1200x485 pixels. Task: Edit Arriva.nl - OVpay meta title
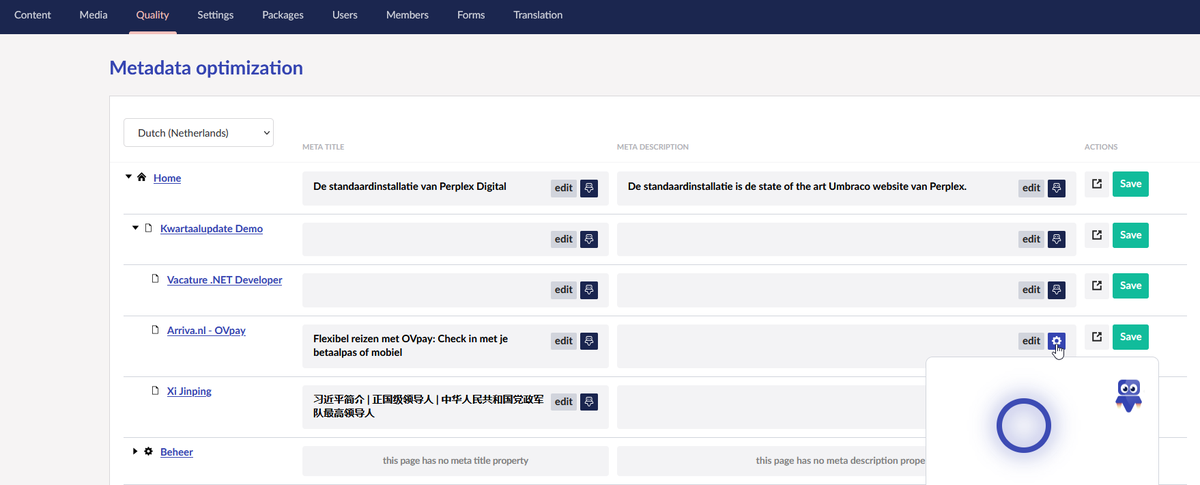pyautogui.click(x=564, y=341)
